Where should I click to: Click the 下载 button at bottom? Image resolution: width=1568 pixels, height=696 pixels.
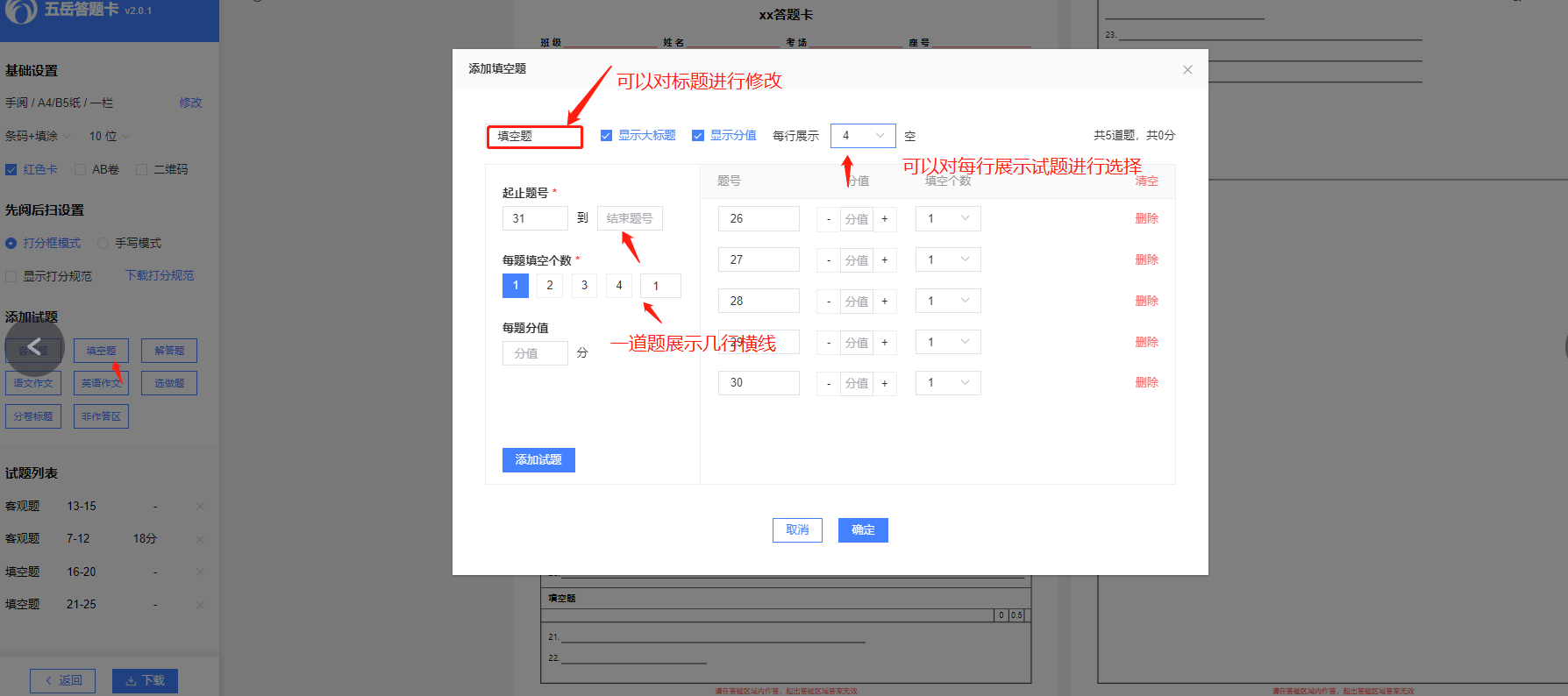145,681
